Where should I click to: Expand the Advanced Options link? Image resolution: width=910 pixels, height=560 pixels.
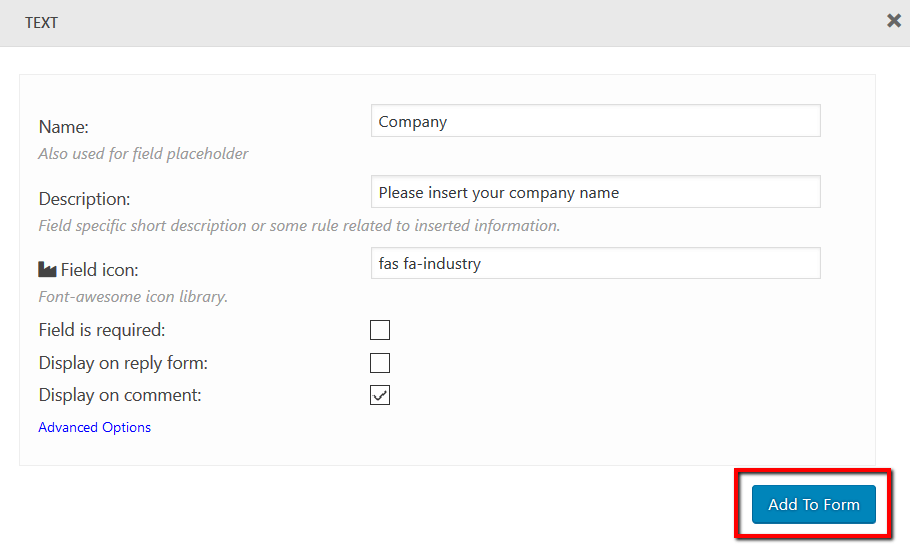click(94, 427)
